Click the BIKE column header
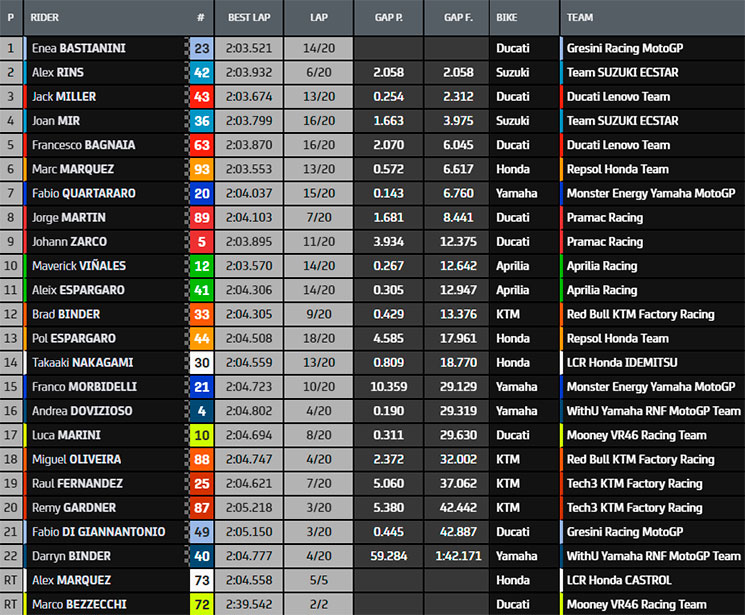 tap(507, 18)
